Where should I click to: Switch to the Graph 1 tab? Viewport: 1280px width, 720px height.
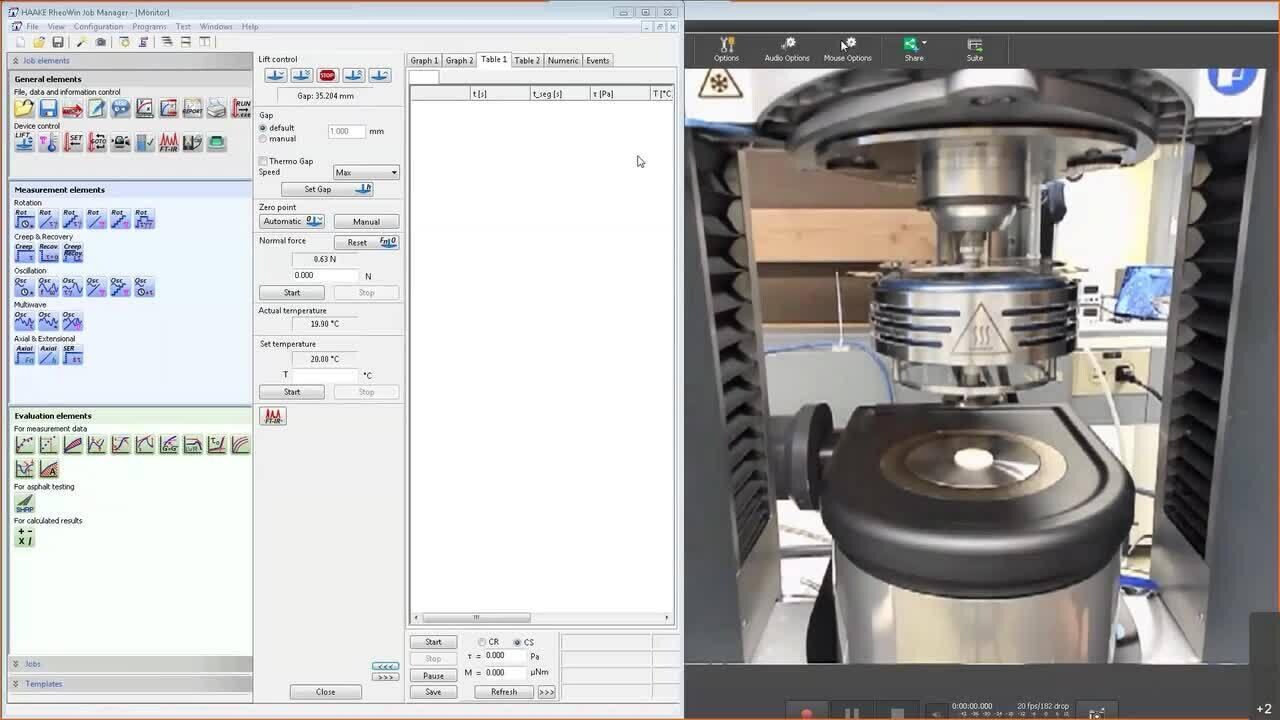pyautogui.click(x=424, y=61)
